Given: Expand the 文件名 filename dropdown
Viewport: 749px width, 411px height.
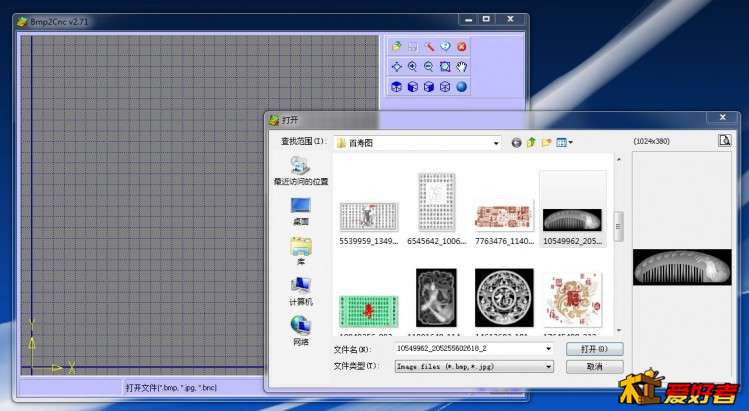Looking at the screenshot, I should pos(549,349).
